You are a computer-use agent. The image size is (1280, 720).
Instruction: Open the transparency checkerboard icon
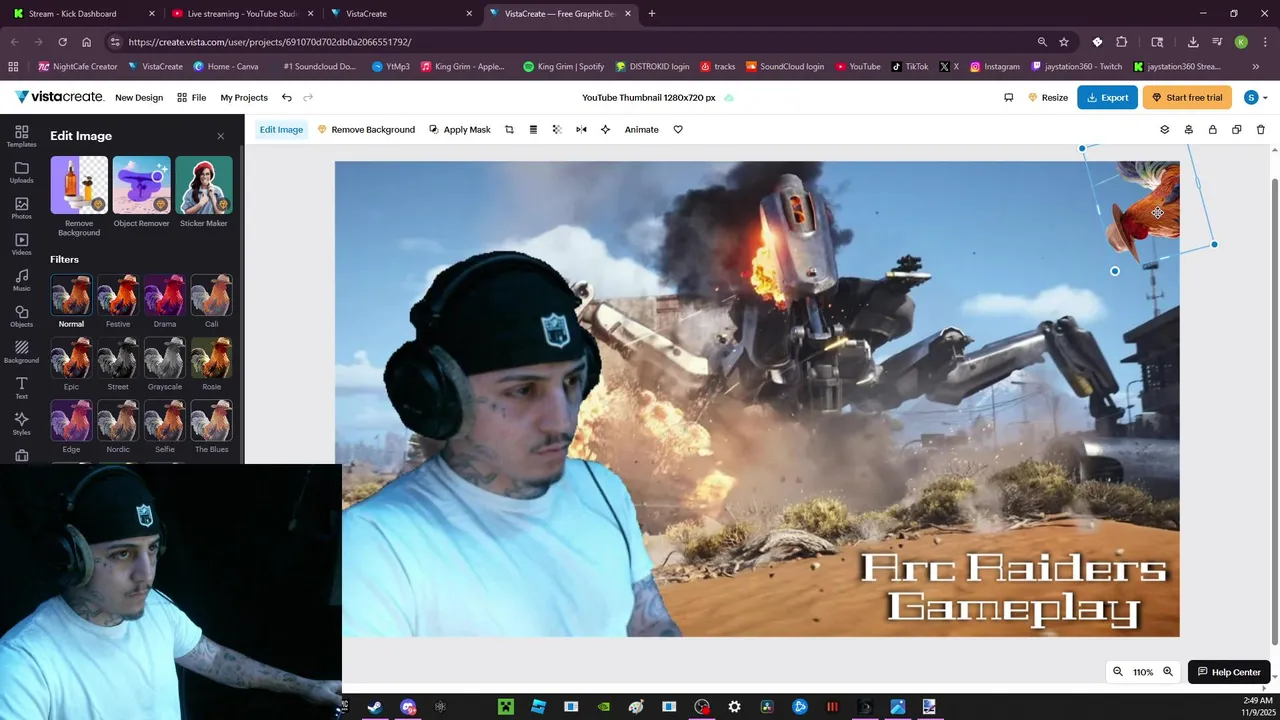pos(557,129)
